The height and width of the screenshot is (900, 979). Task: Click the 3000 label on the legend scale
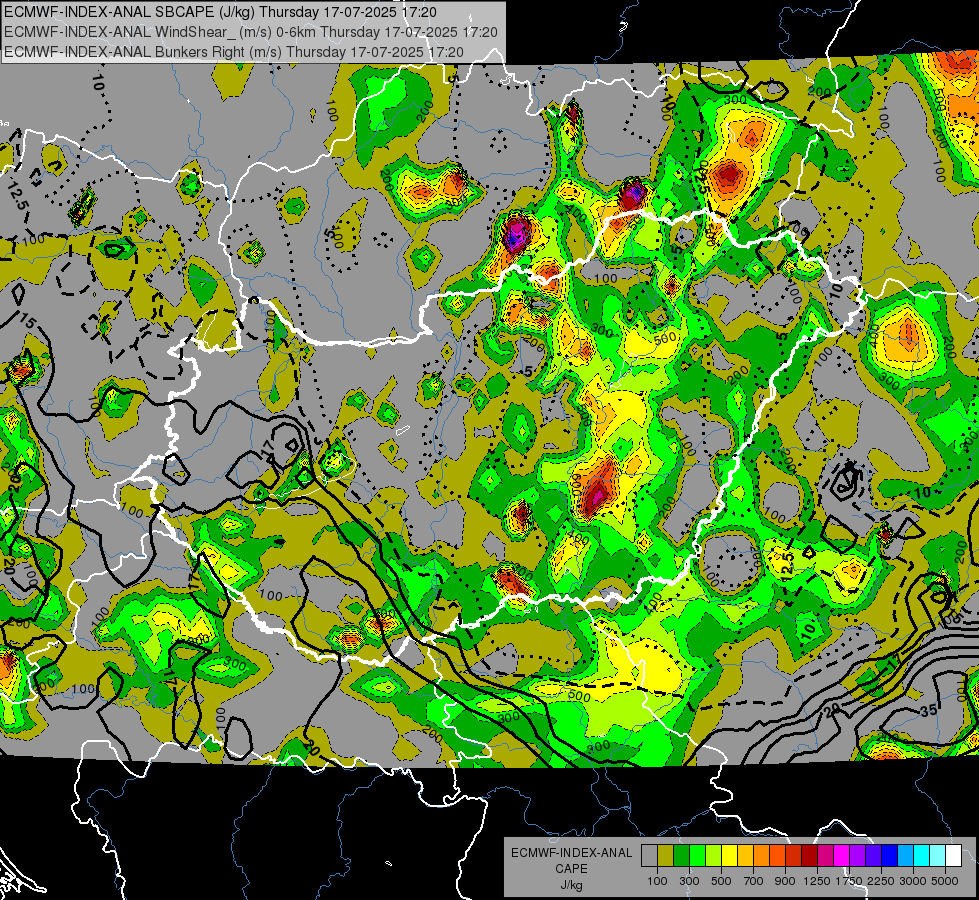pos(912,881)
